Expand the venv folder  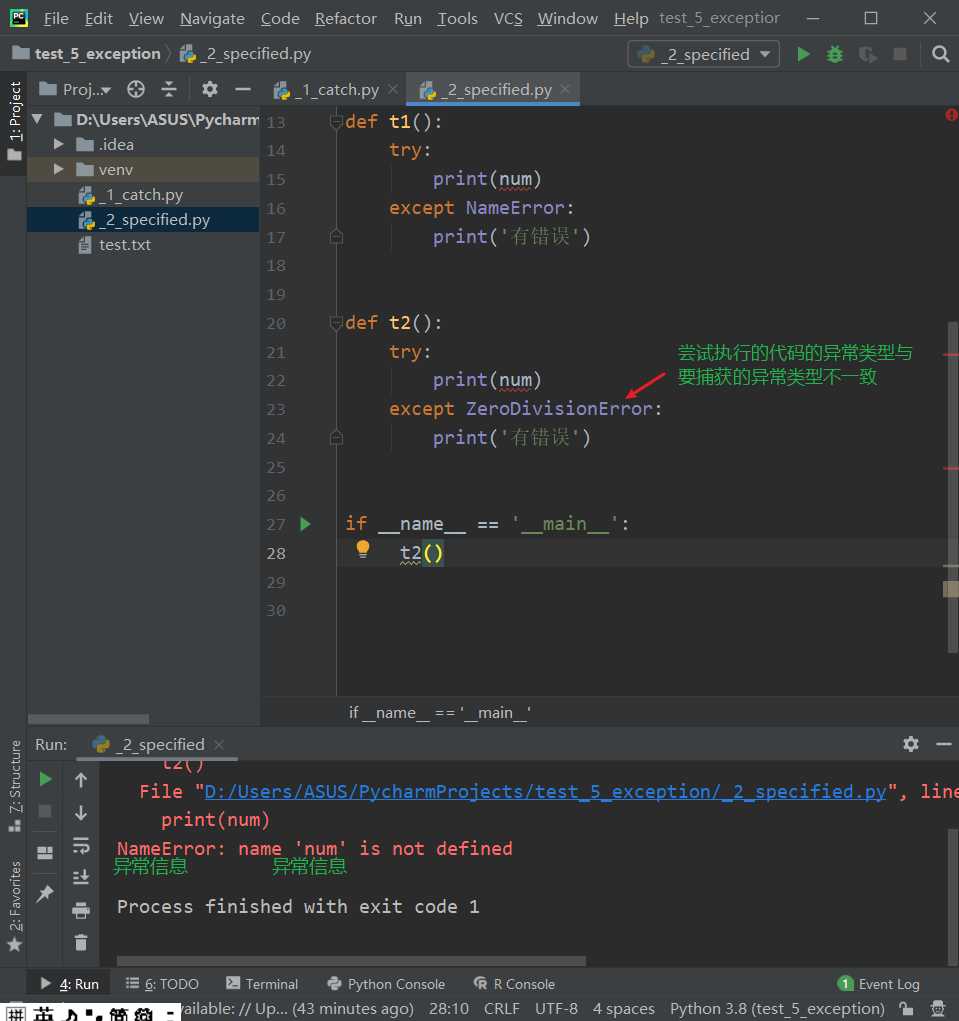click(x=59, y=169)
